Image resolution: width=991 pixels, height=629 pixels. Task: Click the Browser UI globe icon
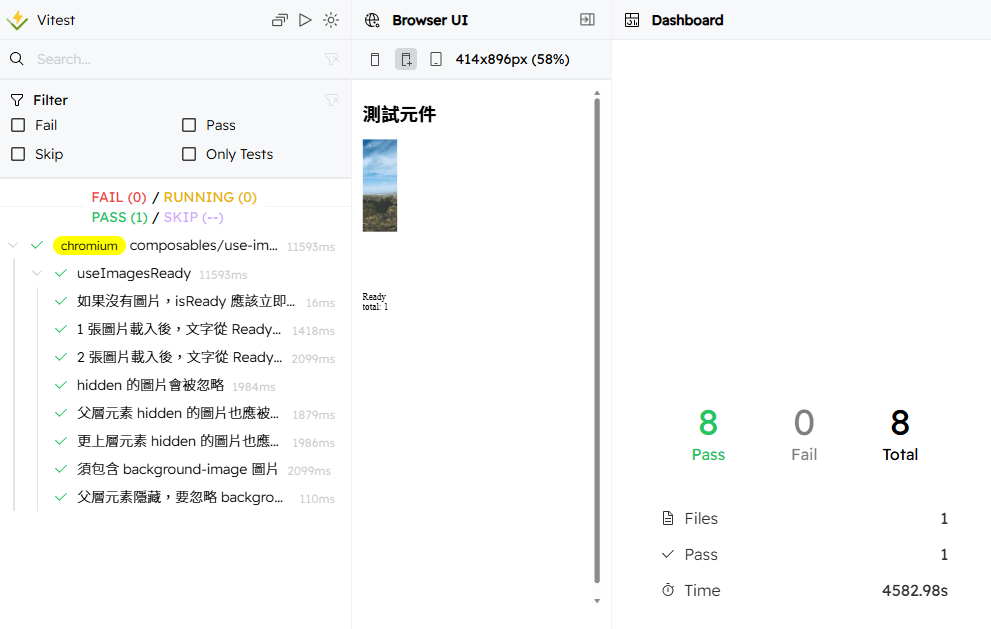(x=372, y=19)
